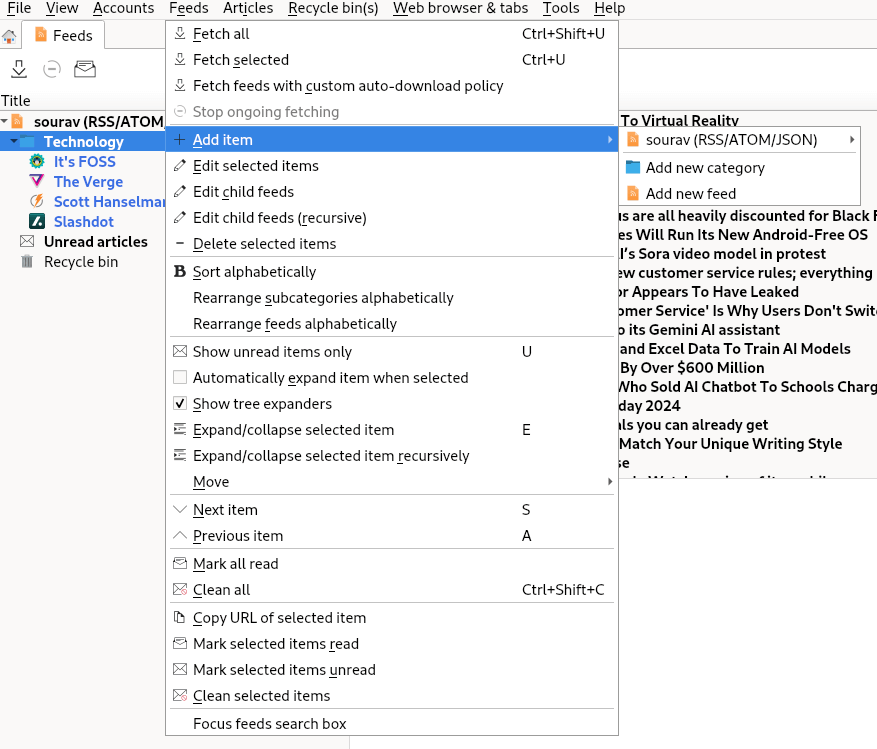Select Unread articles in feed tree
Screen dimensions: 877x749
pyautogui.click(x=95, y=242)
